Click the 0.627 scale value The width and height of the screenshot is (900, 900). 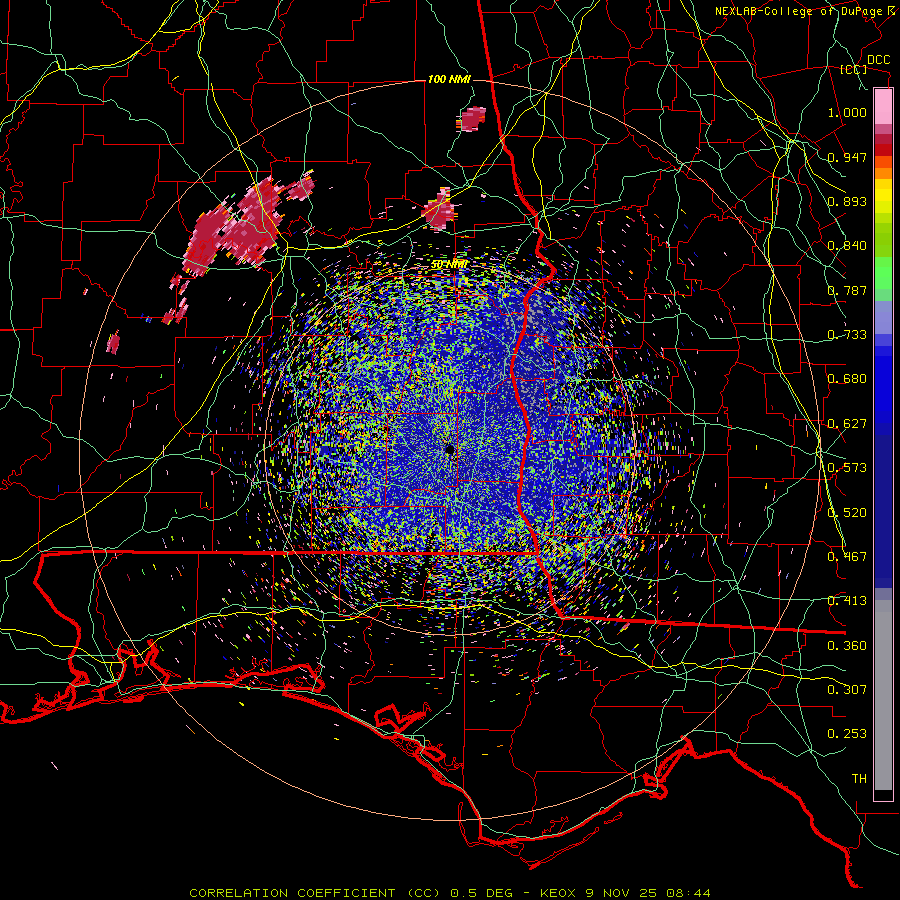847,424
